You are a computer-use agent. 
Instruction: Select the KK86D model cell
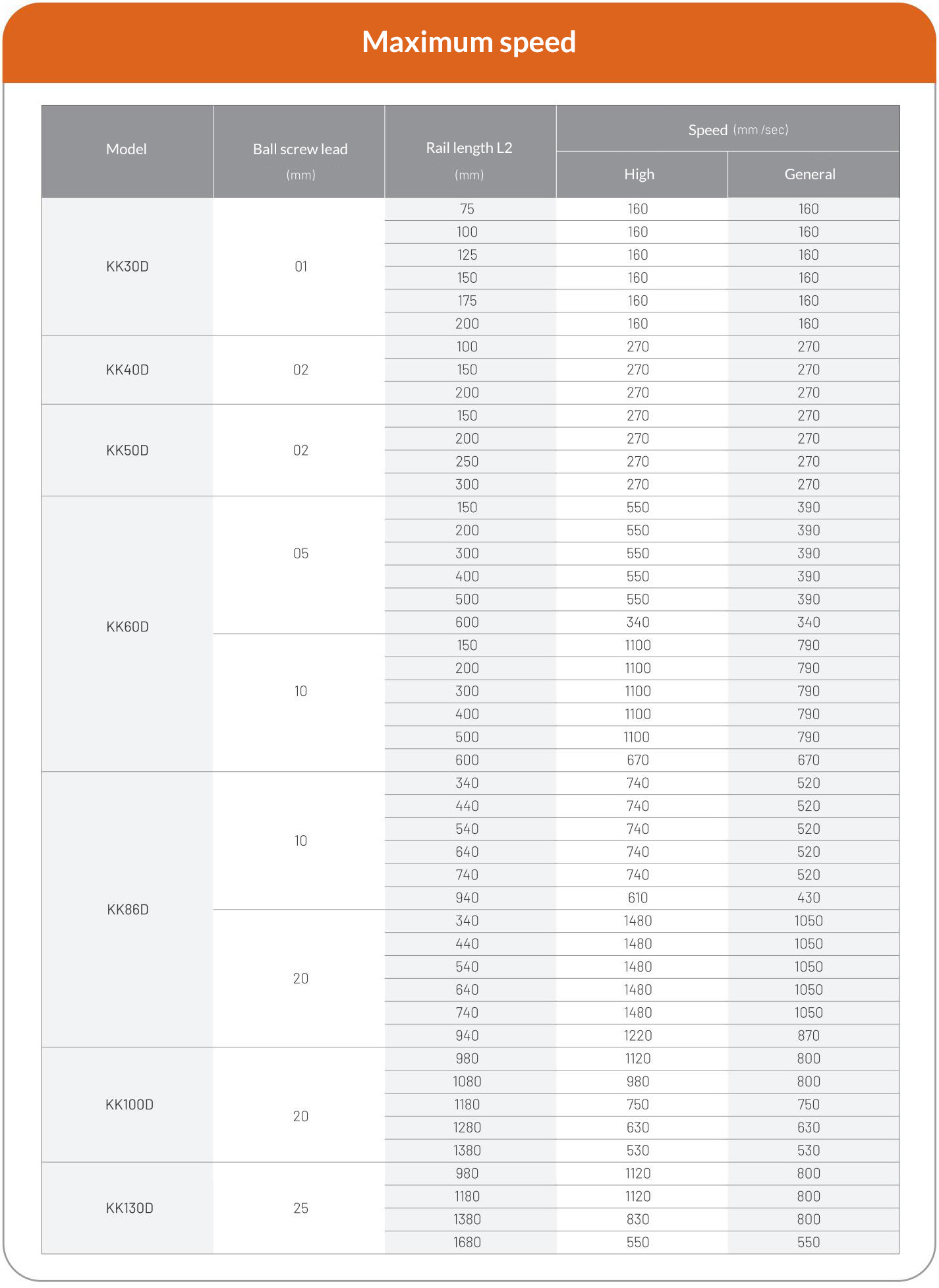(x=127, y=910)
